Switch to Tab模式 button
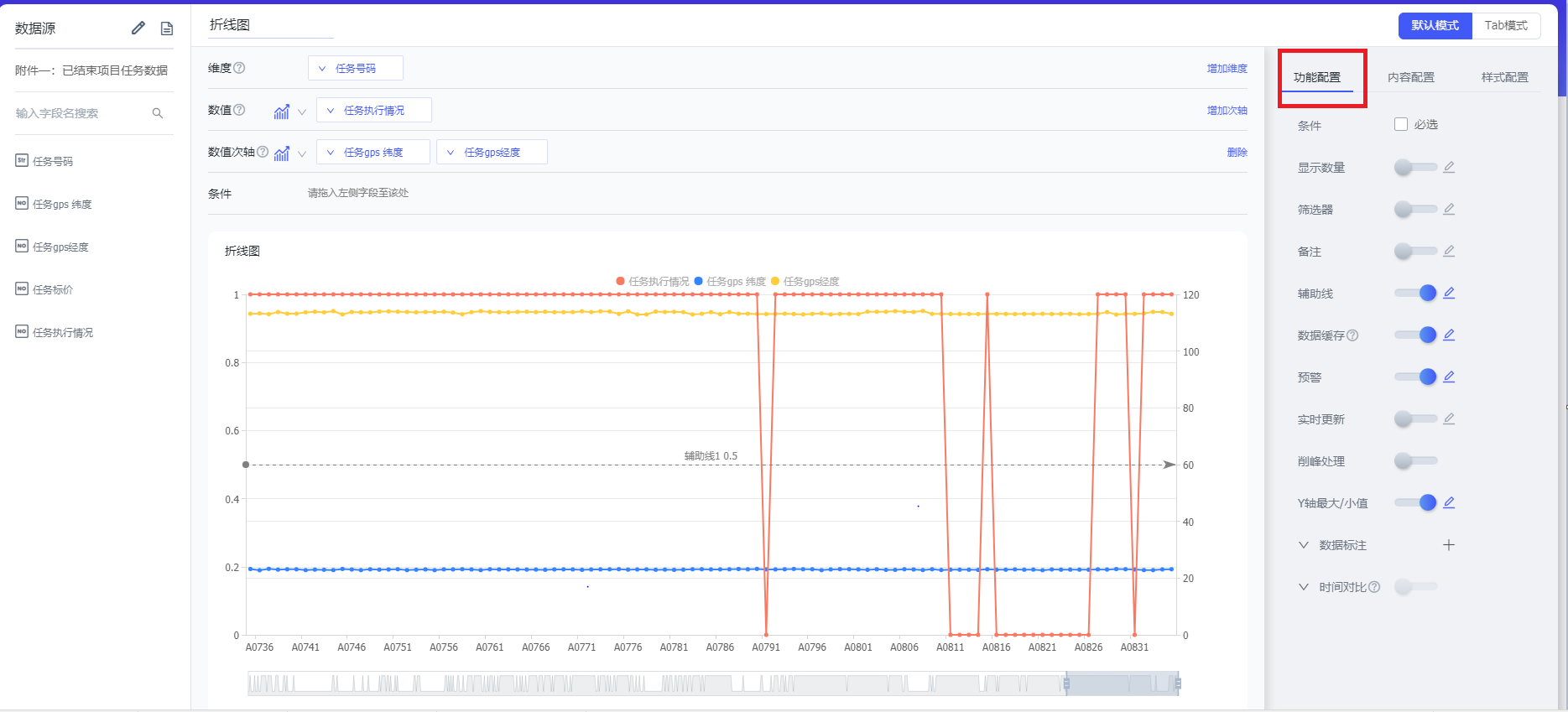 click(1506, 26)
